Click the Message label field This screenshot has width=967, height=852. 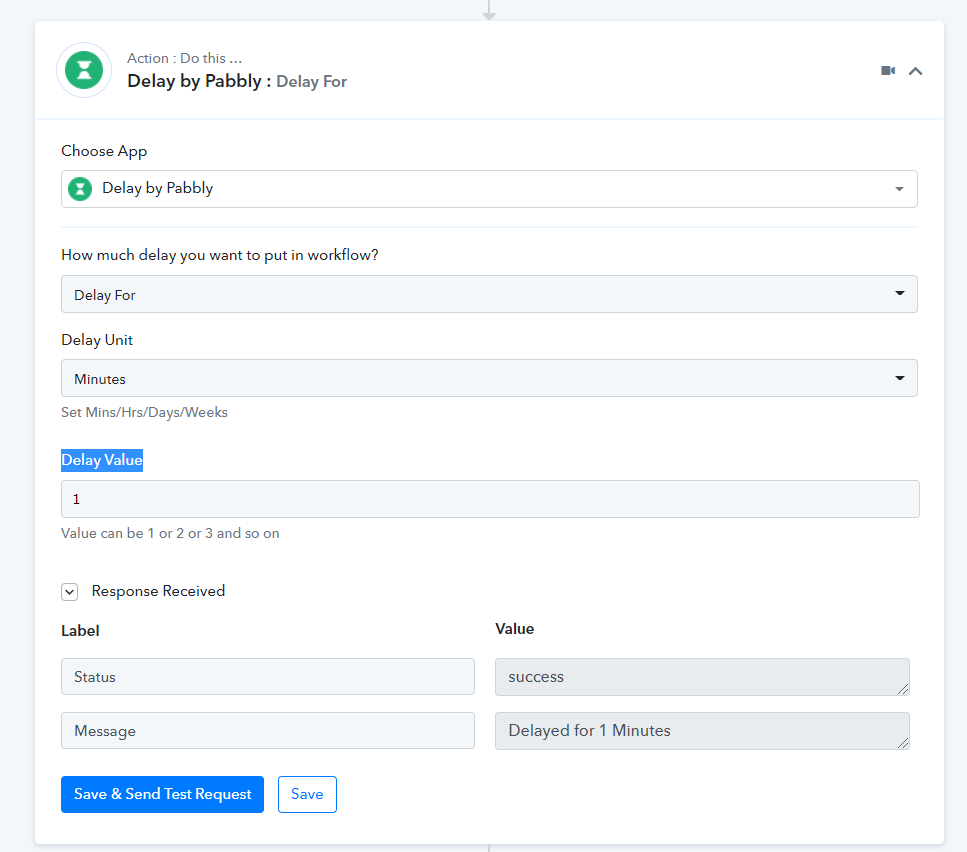pyautogui.click(x=267, y=731)
